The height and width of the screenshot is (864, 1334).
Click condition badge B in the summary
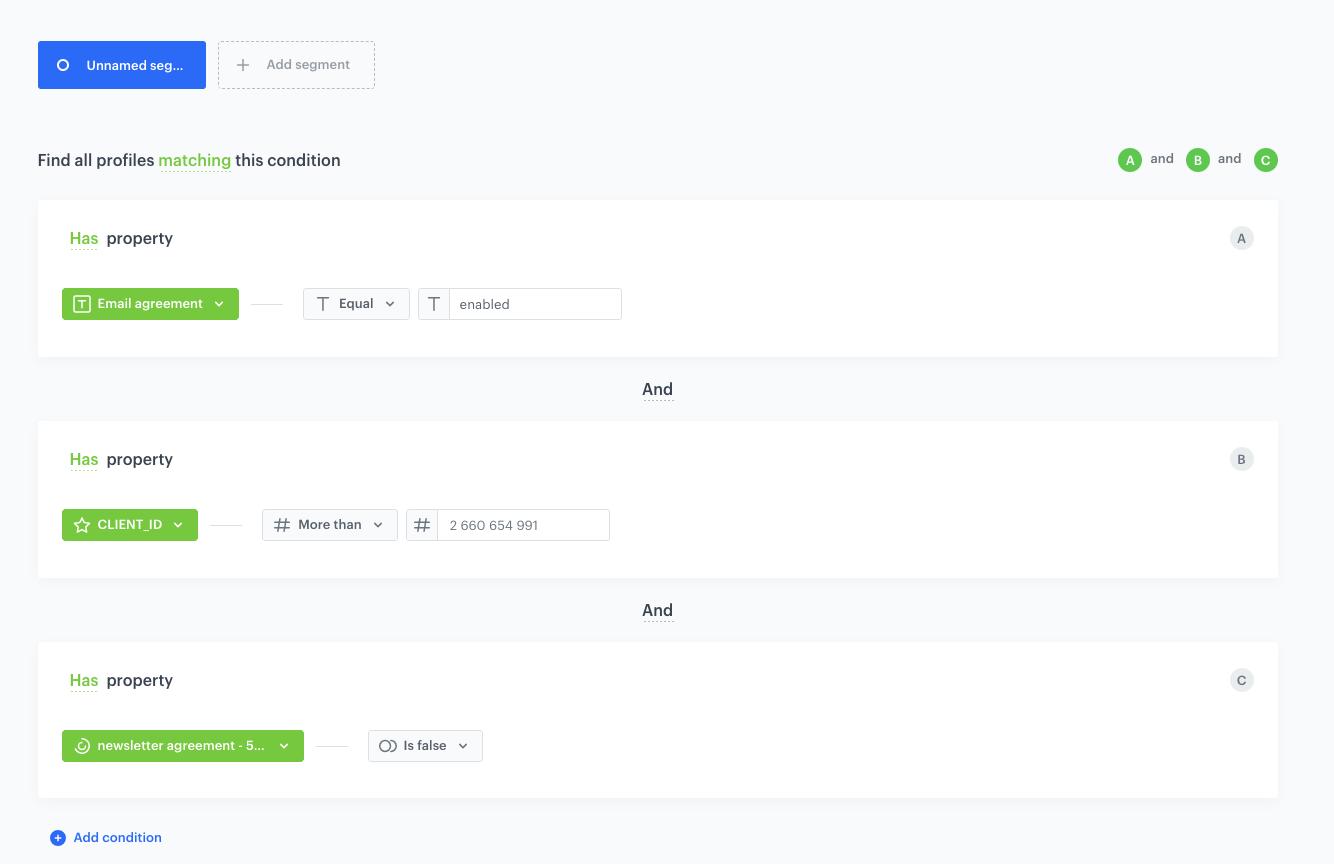(x=1198, y=159)
